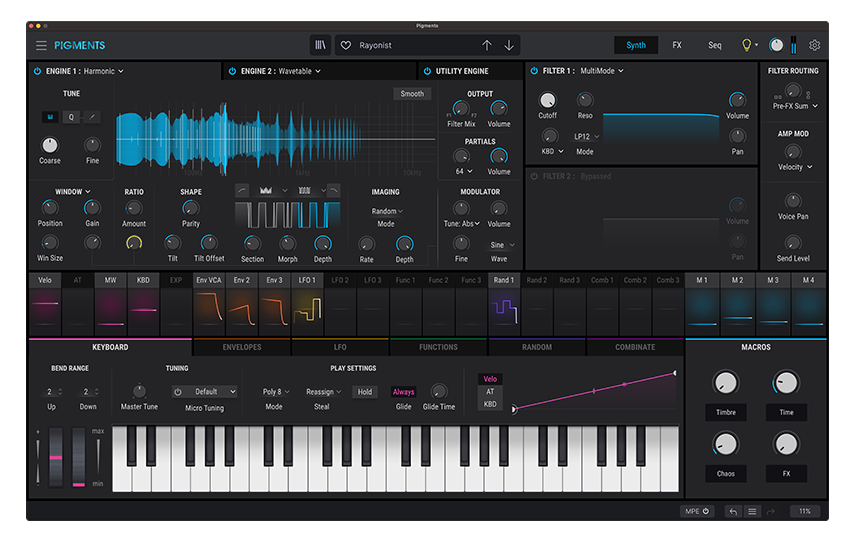Toggle Filter 1 power button

[x=534, y=71]
